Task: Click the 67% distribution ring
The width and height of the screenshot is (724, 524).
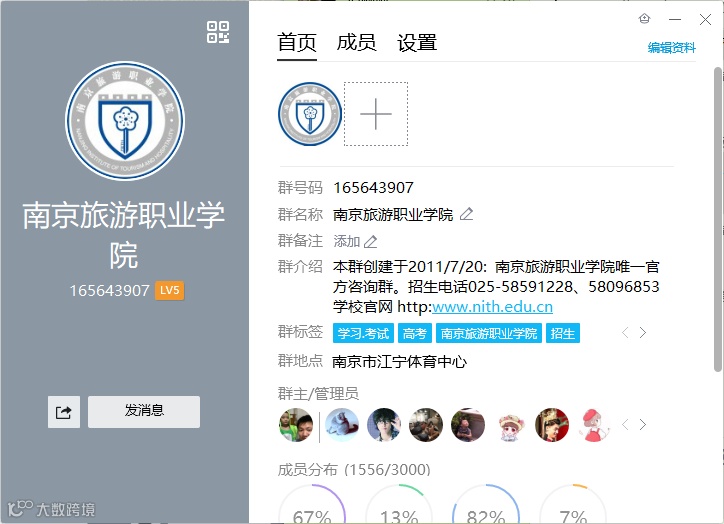Action: coord(312,504)
